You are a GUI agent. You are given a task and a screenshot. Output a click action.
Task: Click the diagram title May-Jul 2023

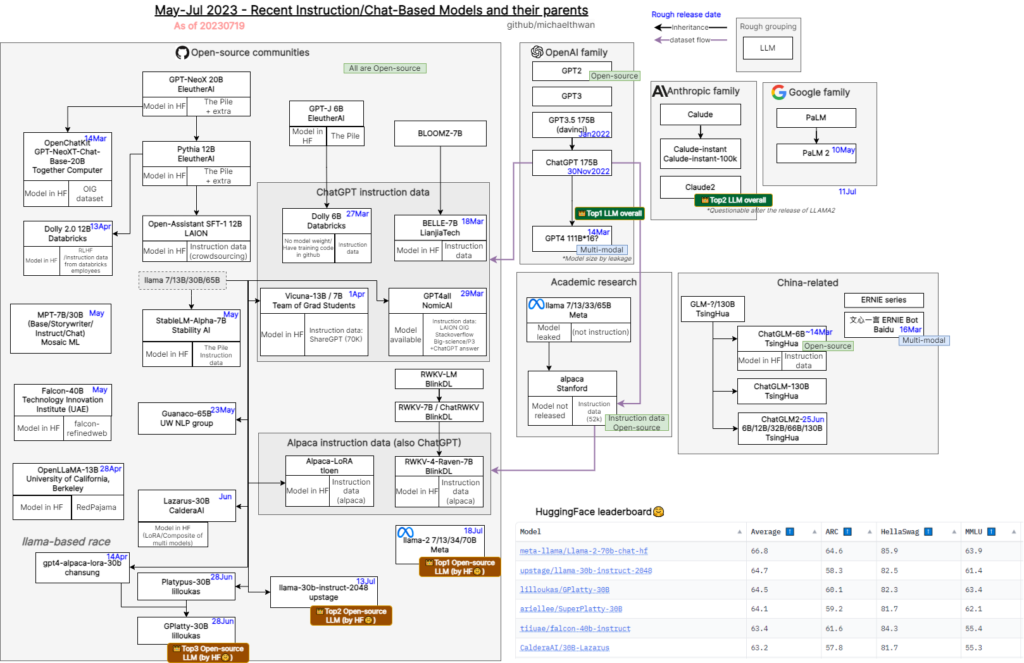click(371, 10)
